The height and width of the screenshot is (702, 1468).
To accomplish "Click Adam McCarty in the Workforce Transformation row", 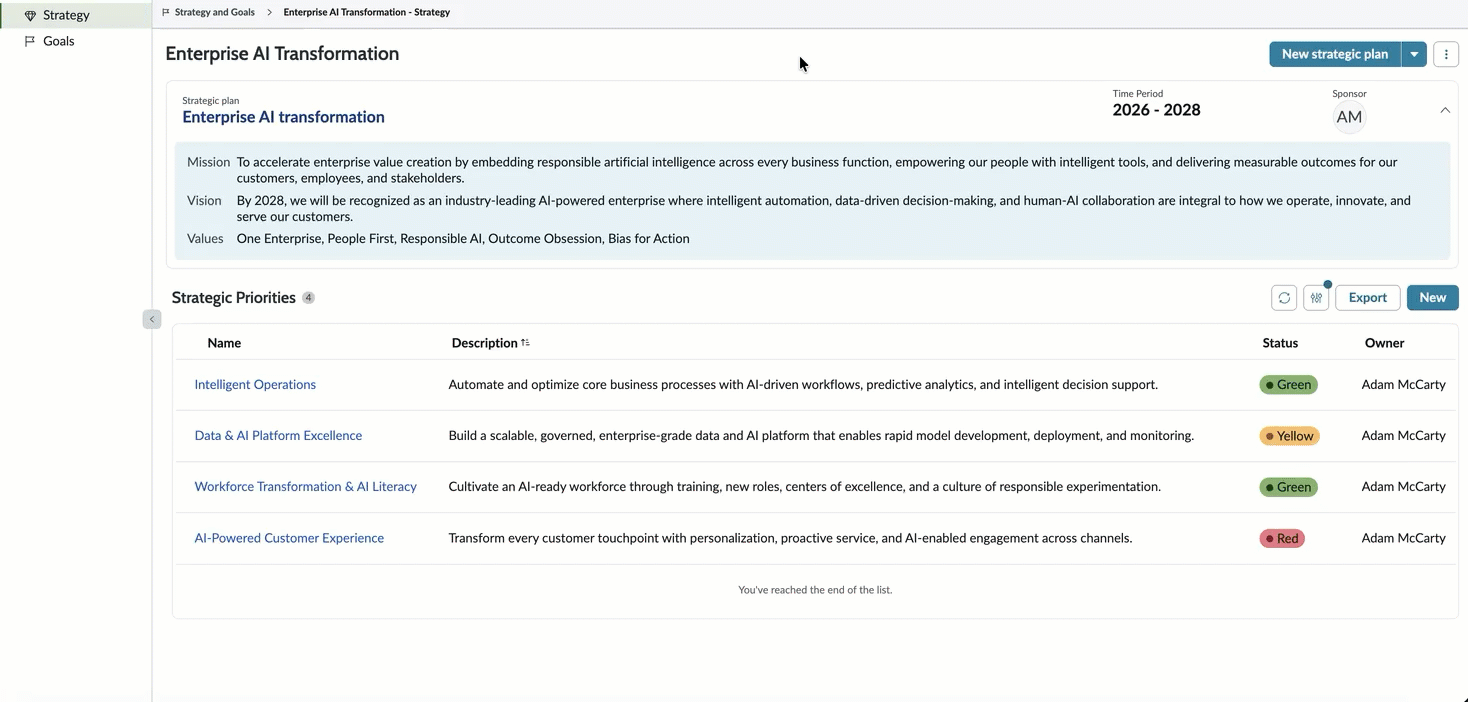I will 1403,486.
